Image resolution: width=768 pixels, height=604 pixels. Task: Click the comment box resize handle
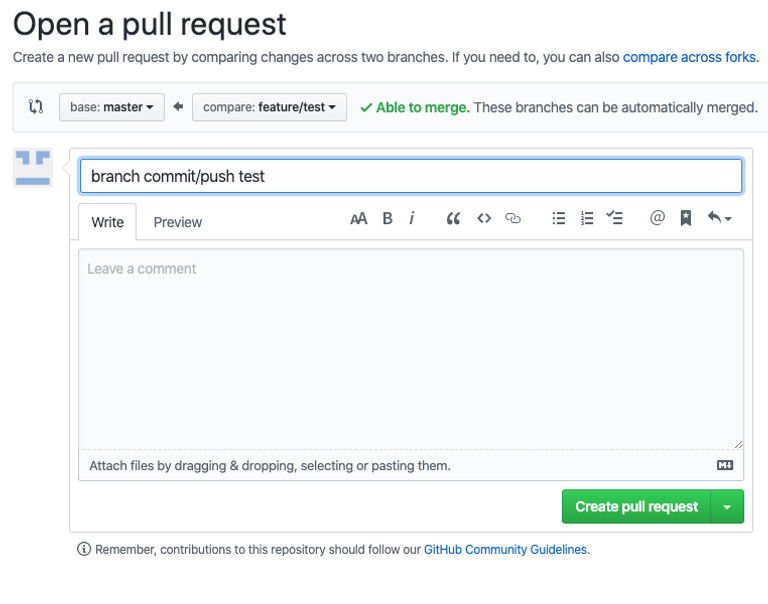click(x=738, y=444)
